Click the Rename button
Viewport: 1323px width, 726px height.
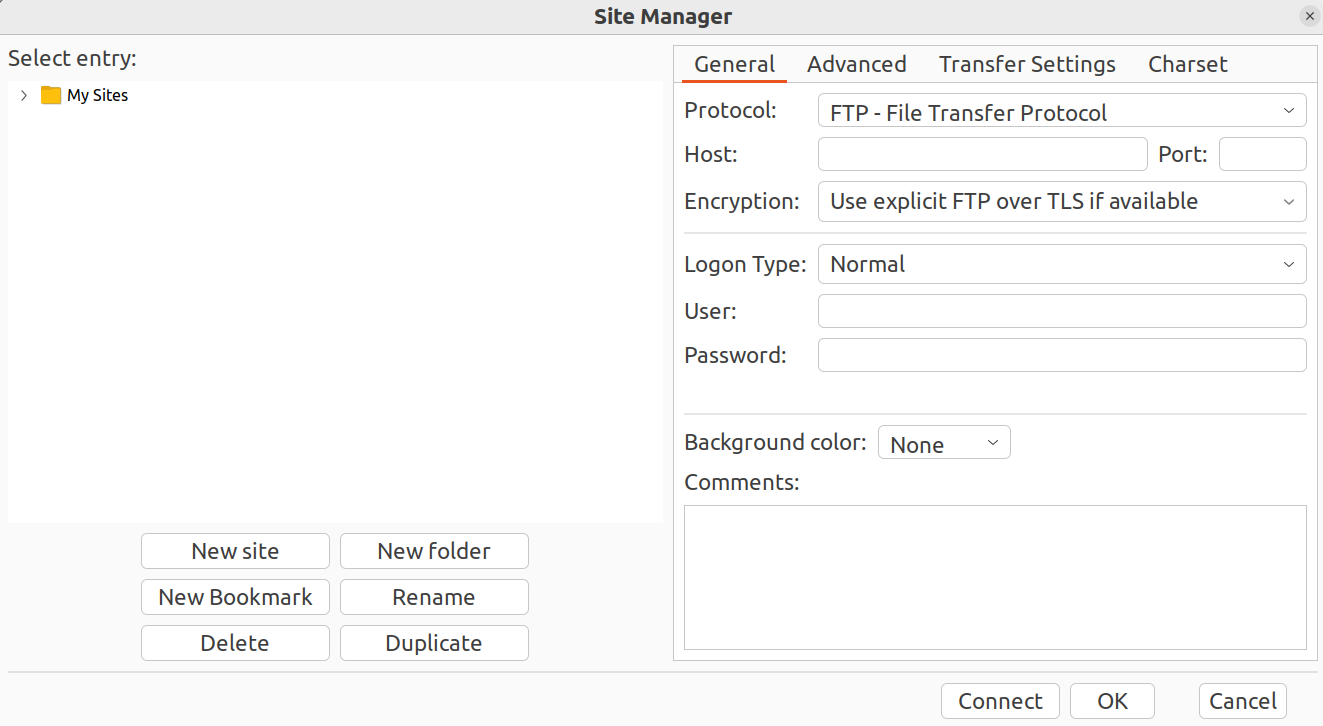pos(434,597)
